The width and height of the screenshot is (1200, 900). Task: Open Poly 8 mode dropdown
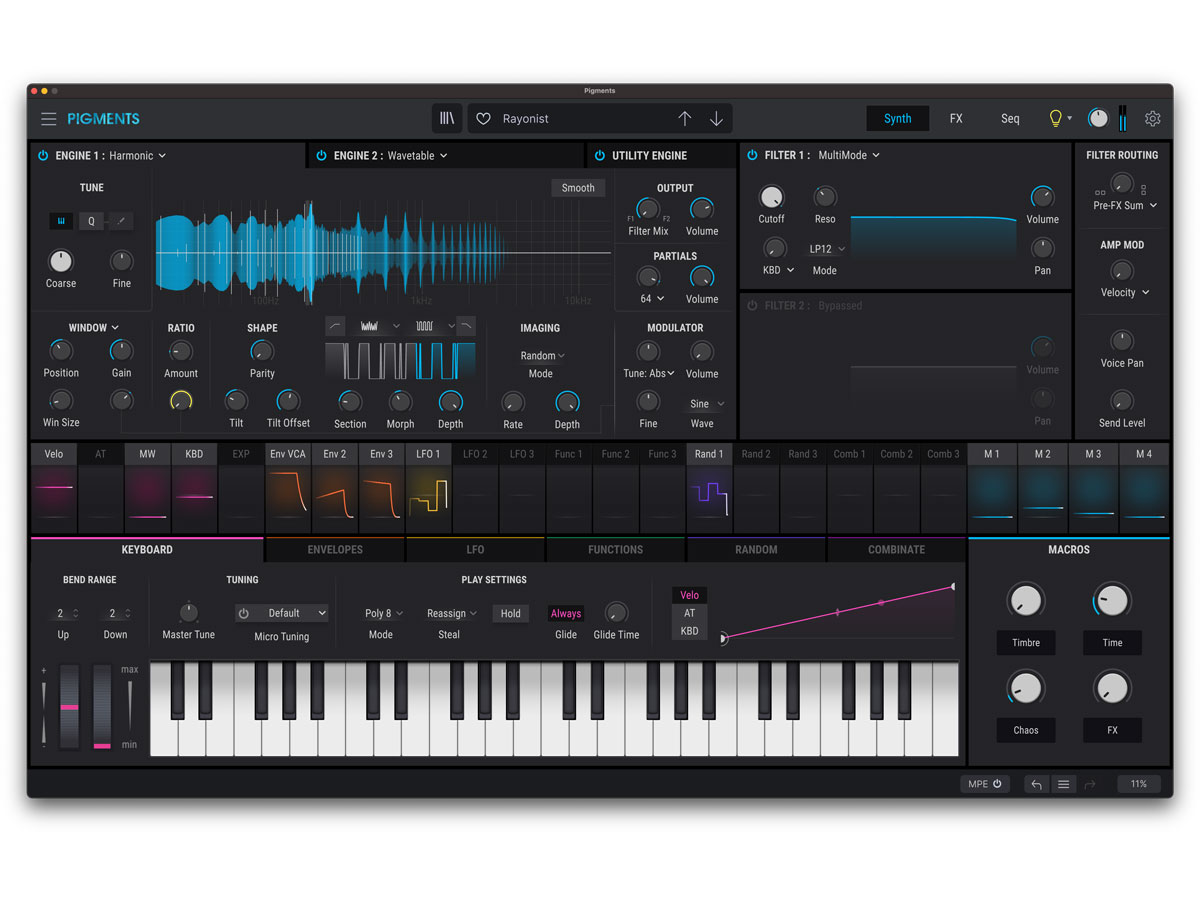pyautogui.click(x=384, y=614)
